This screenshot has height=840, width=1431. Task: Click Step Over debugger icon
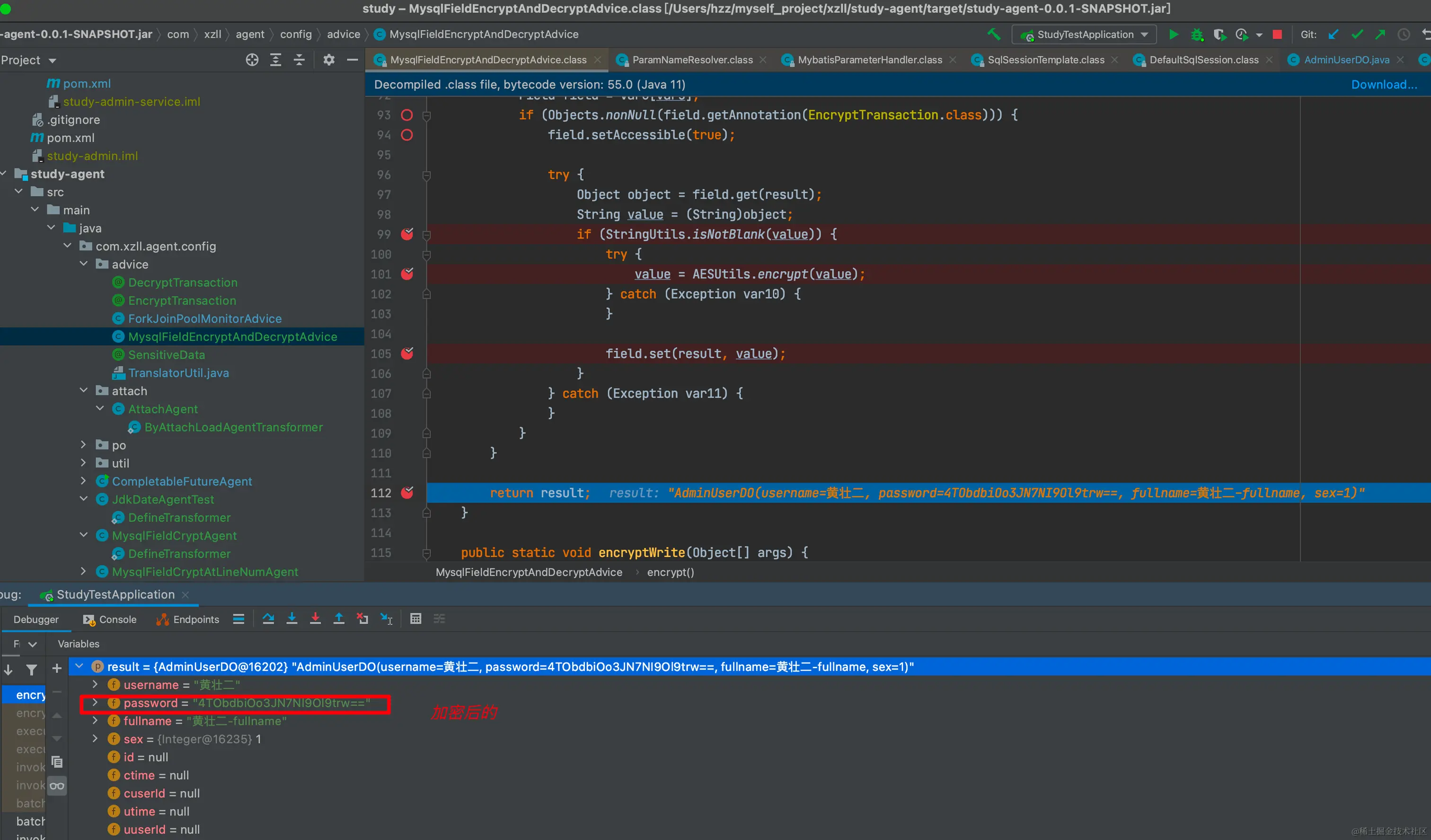269,619
